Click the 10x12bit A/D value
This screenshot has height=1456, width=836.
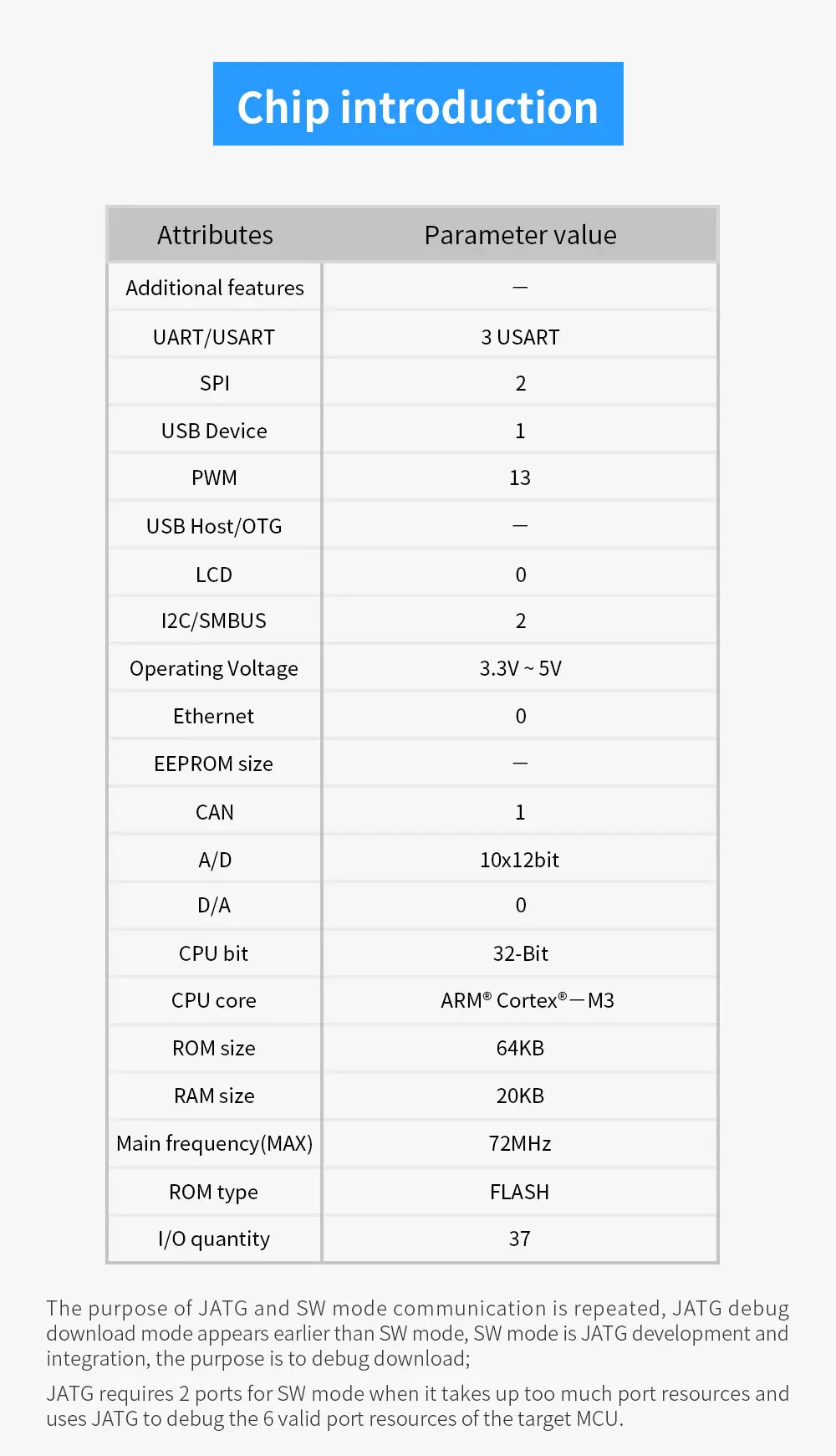coord(520,860)
